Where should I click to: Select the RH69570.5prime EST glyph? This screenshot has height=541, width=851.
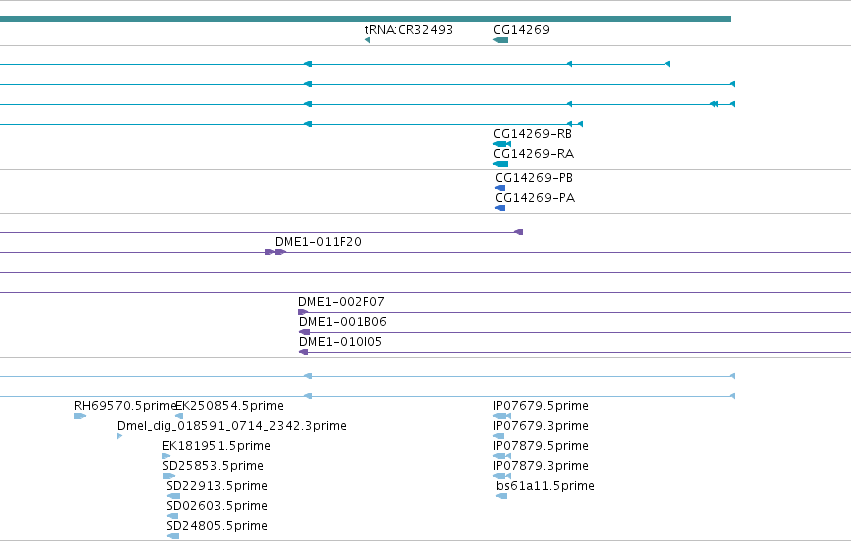80,417
